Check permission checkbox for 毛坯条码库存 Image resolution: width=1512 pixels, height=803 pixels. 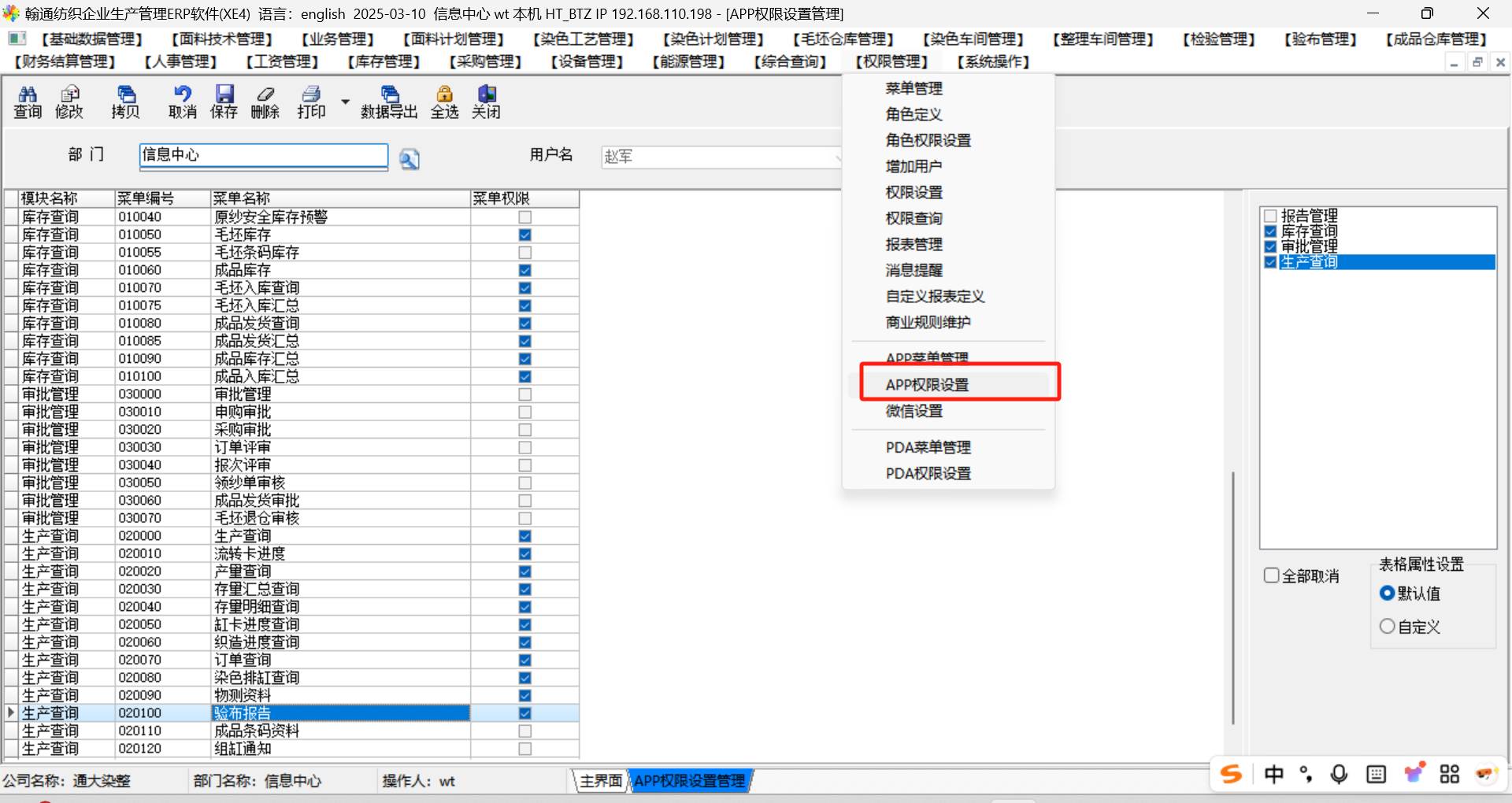point(525,253)
